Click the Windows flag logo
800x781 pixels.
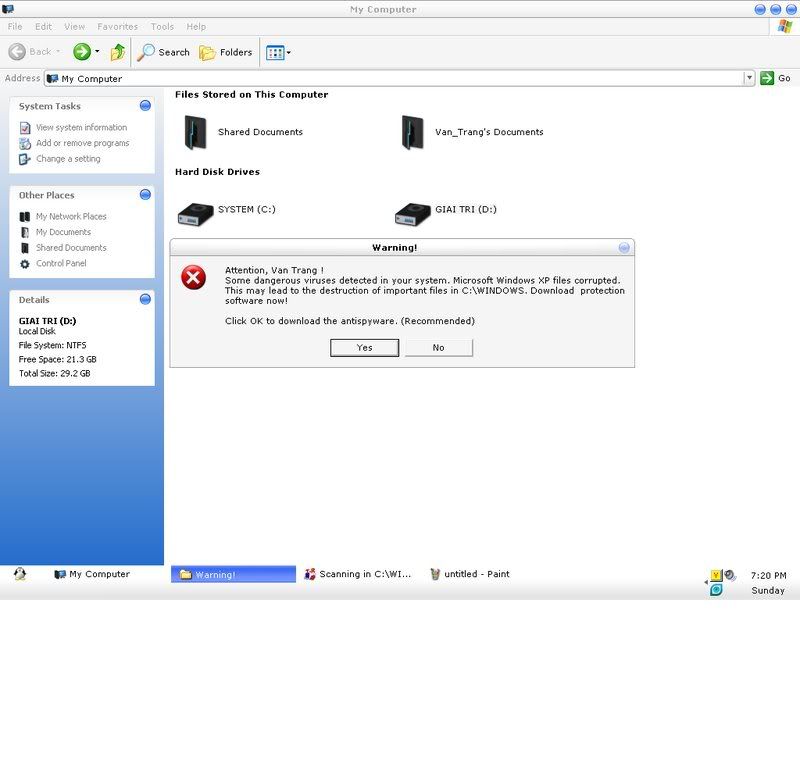point(785,27)
